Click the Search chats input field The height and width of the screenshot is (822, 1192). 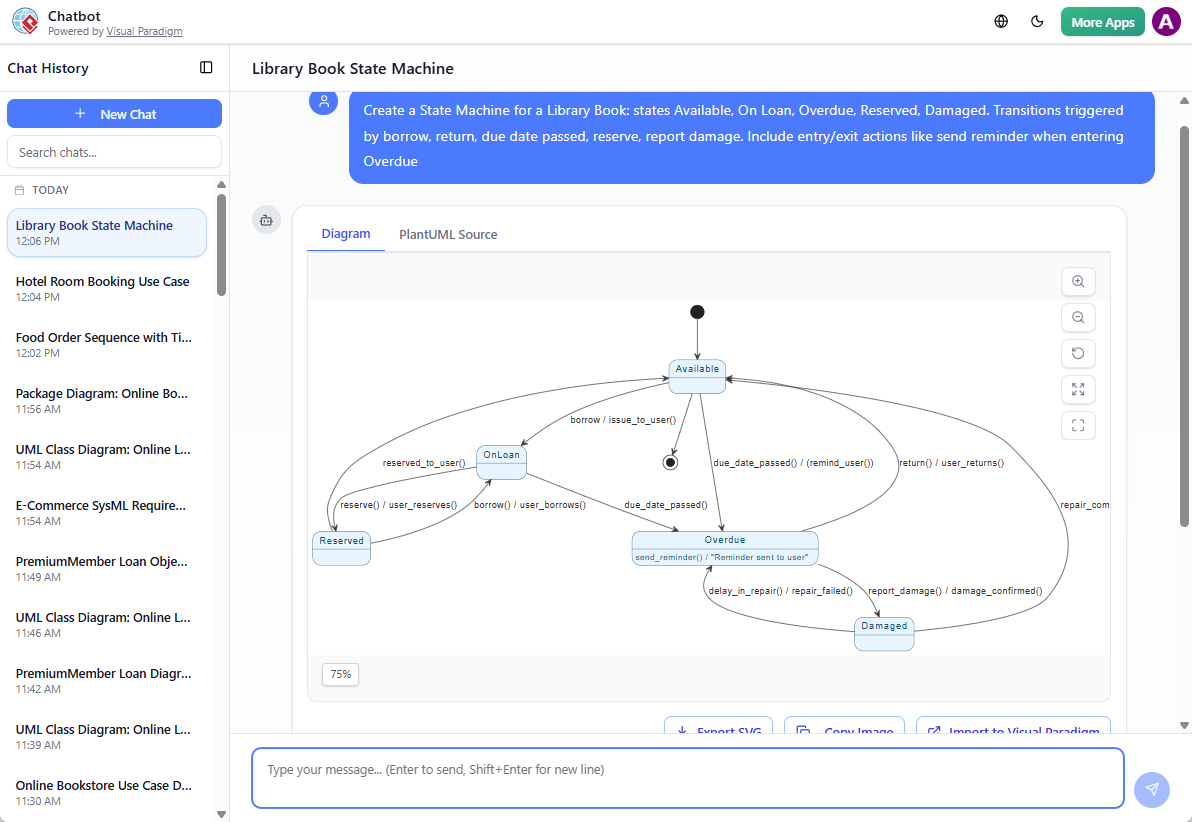[x=114, y=152]
